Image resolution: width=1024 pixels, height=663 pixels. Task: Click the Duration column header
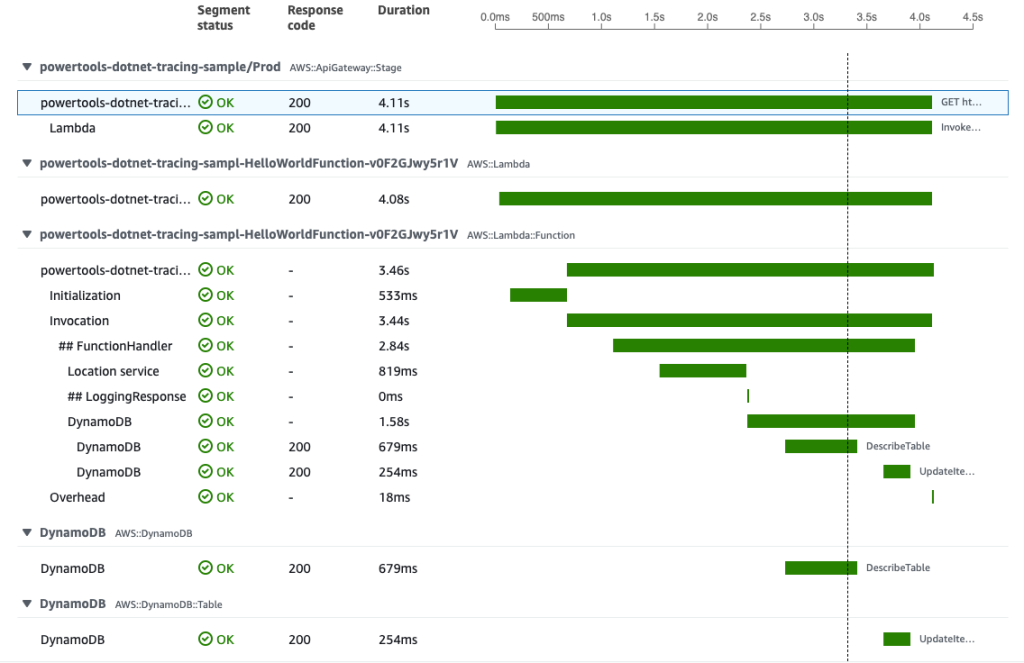click(403, 10)
